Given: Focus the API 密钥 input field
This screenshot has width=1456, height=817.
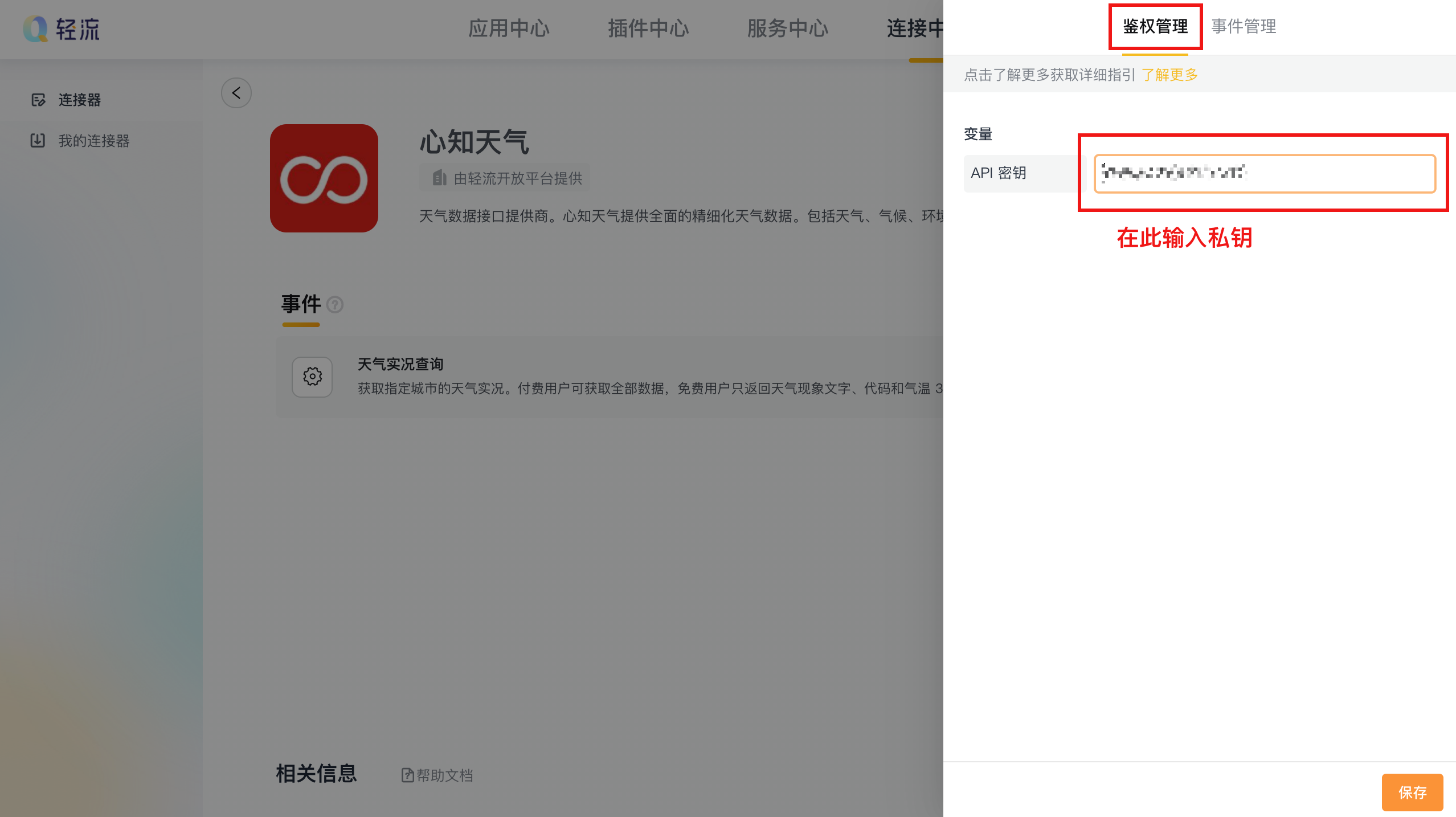Looking at the screenshot, I should click(1265, 173).
